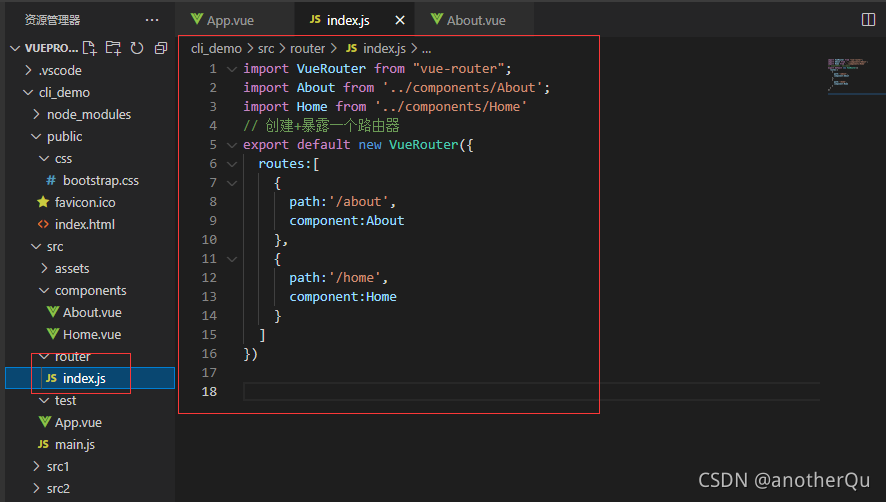Viewport: 886px width, 502px height.
Task: Collapse all folders in explorer
Action: coord(161,48)
